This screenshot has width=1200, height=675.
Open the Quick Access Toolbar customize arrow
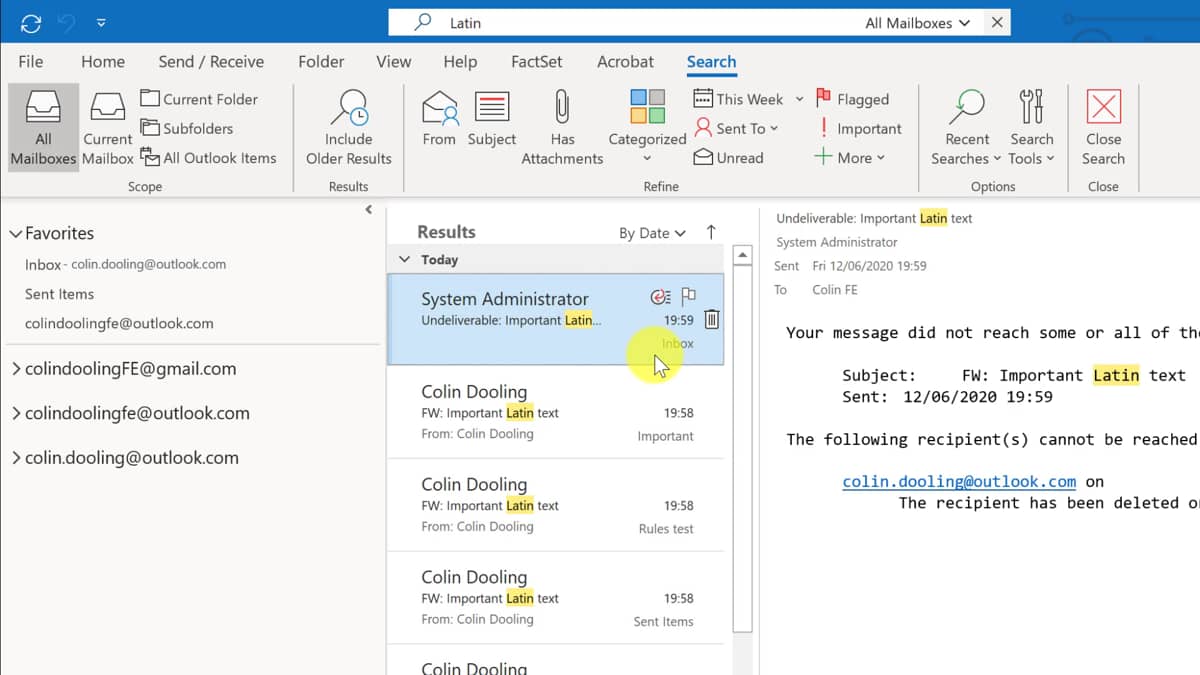(x=102, y=23)
